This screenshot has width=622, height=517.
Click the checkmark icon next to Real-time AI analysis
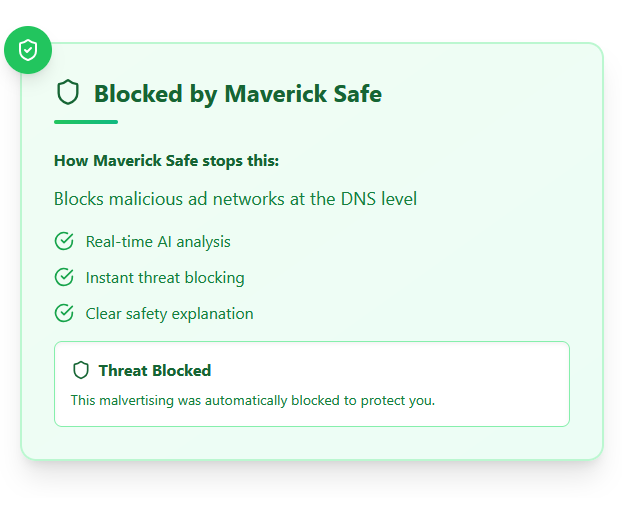[64, 241]
